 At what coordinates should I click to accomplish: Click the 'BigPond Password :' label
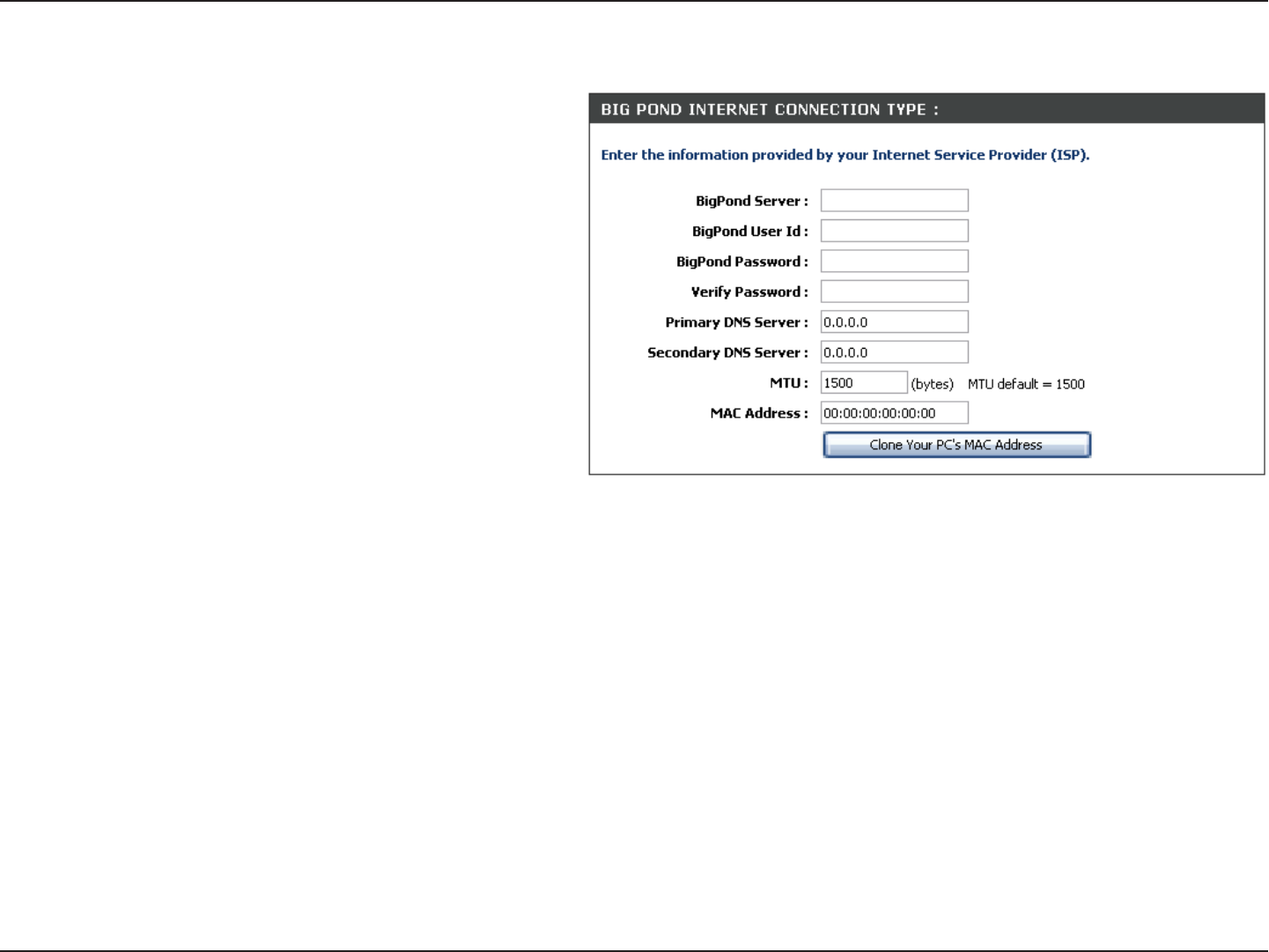[742, 262]
